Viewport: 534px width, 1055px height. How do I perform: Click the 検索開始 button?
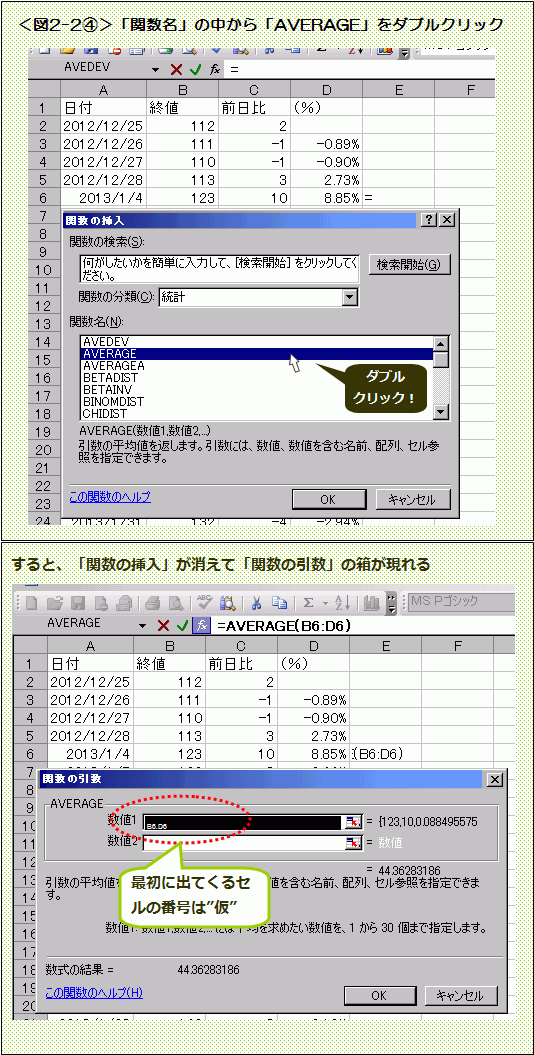point(409,264)
